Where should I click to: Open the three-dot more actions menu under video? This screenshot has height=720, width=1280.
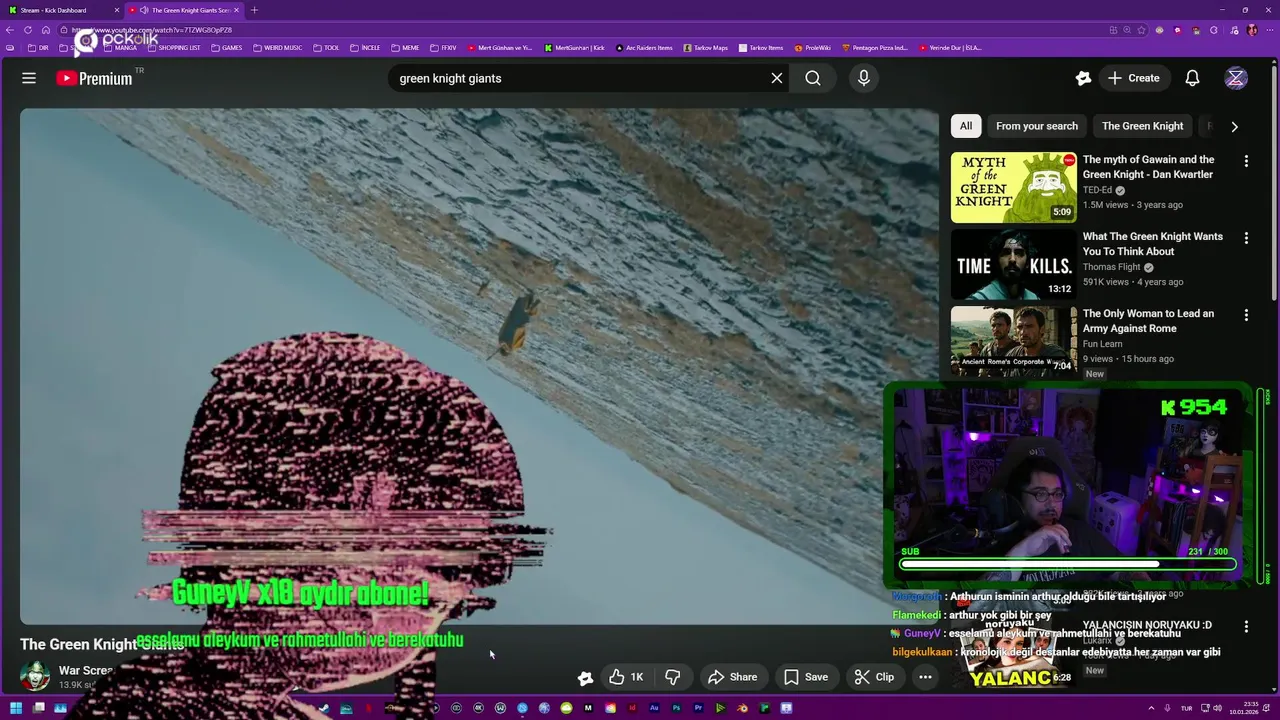tap(925, 677)
